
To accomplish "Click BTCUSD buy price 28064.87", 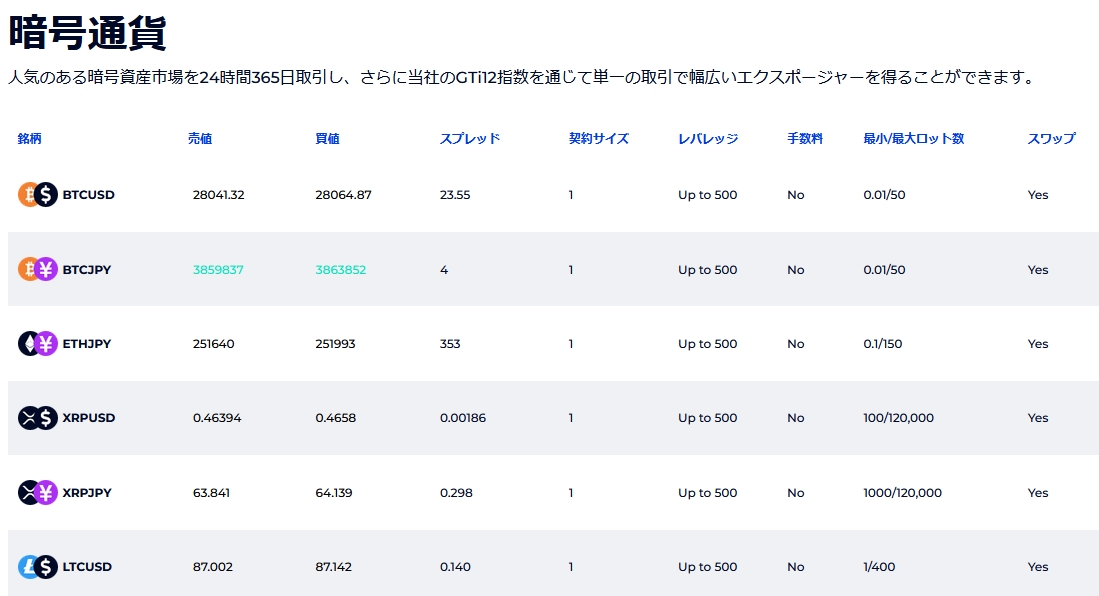I will coord(343,195).
